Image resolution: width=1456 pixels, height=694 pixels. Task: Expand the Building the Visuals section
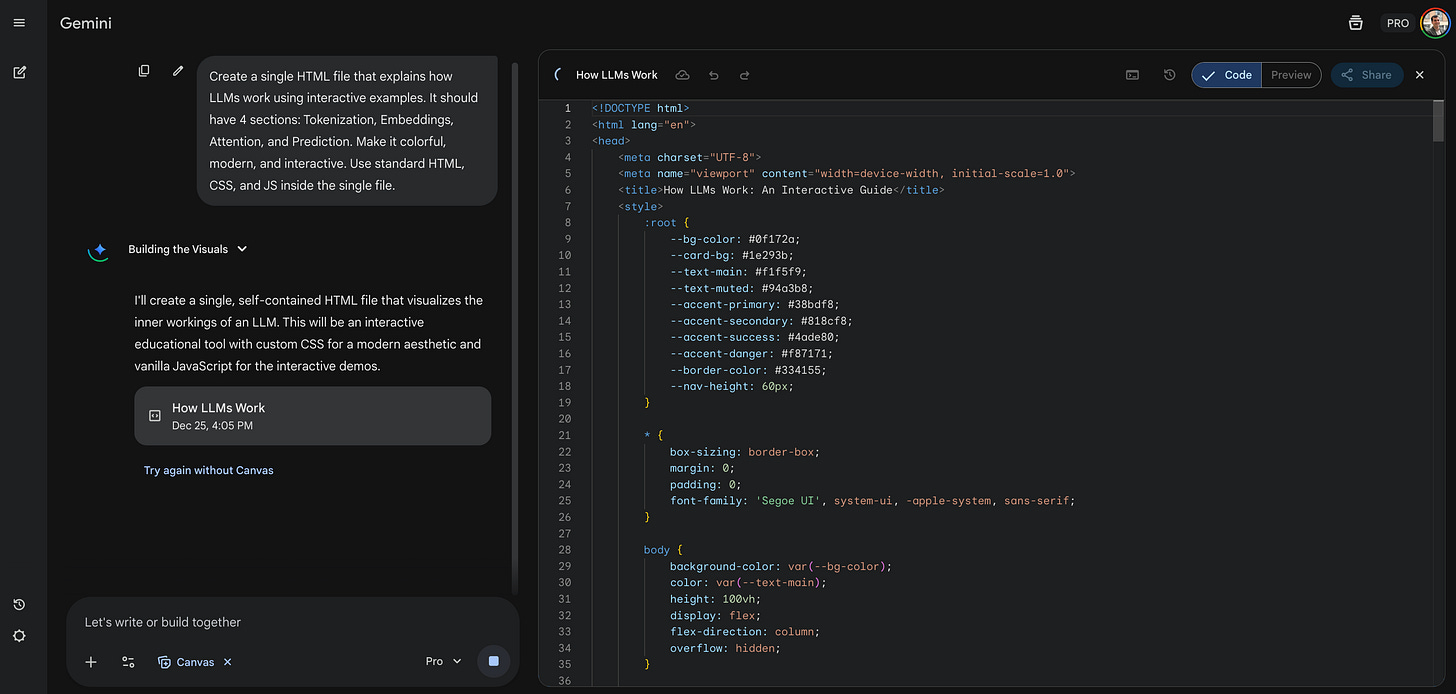tap(241, 249)
